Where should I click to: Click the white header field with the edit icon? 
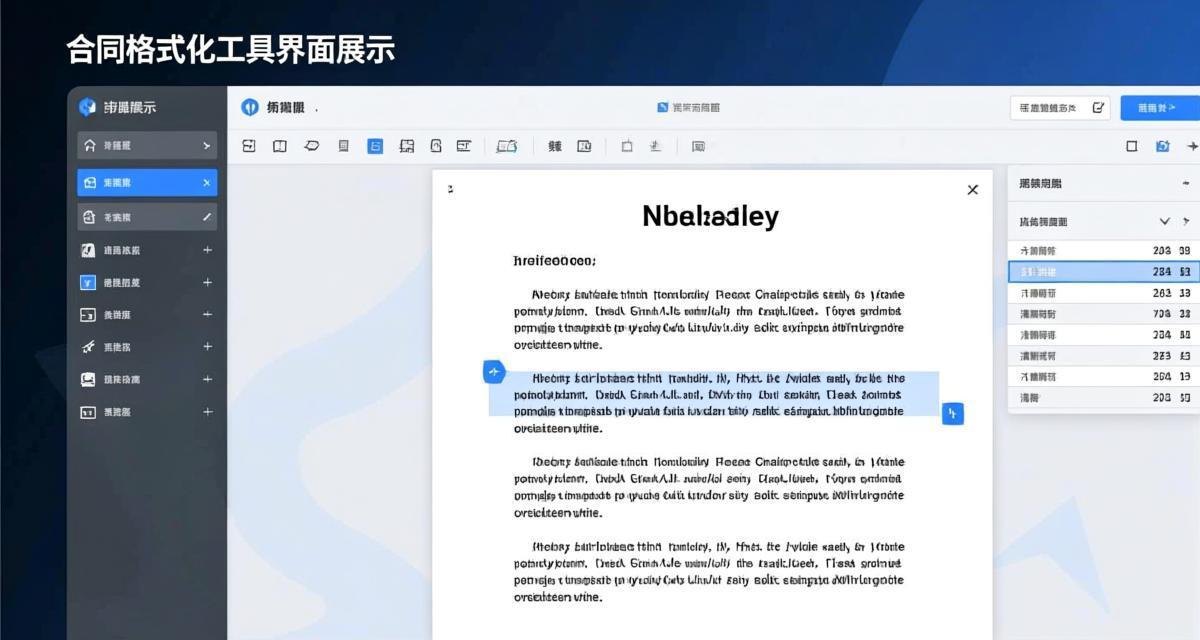1060,107
